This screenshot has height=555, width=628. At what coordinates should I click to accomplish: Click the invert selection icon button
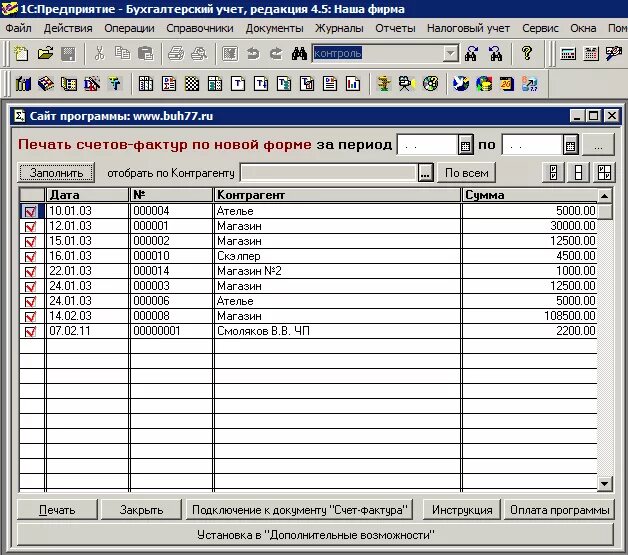(x=604, y=173)
